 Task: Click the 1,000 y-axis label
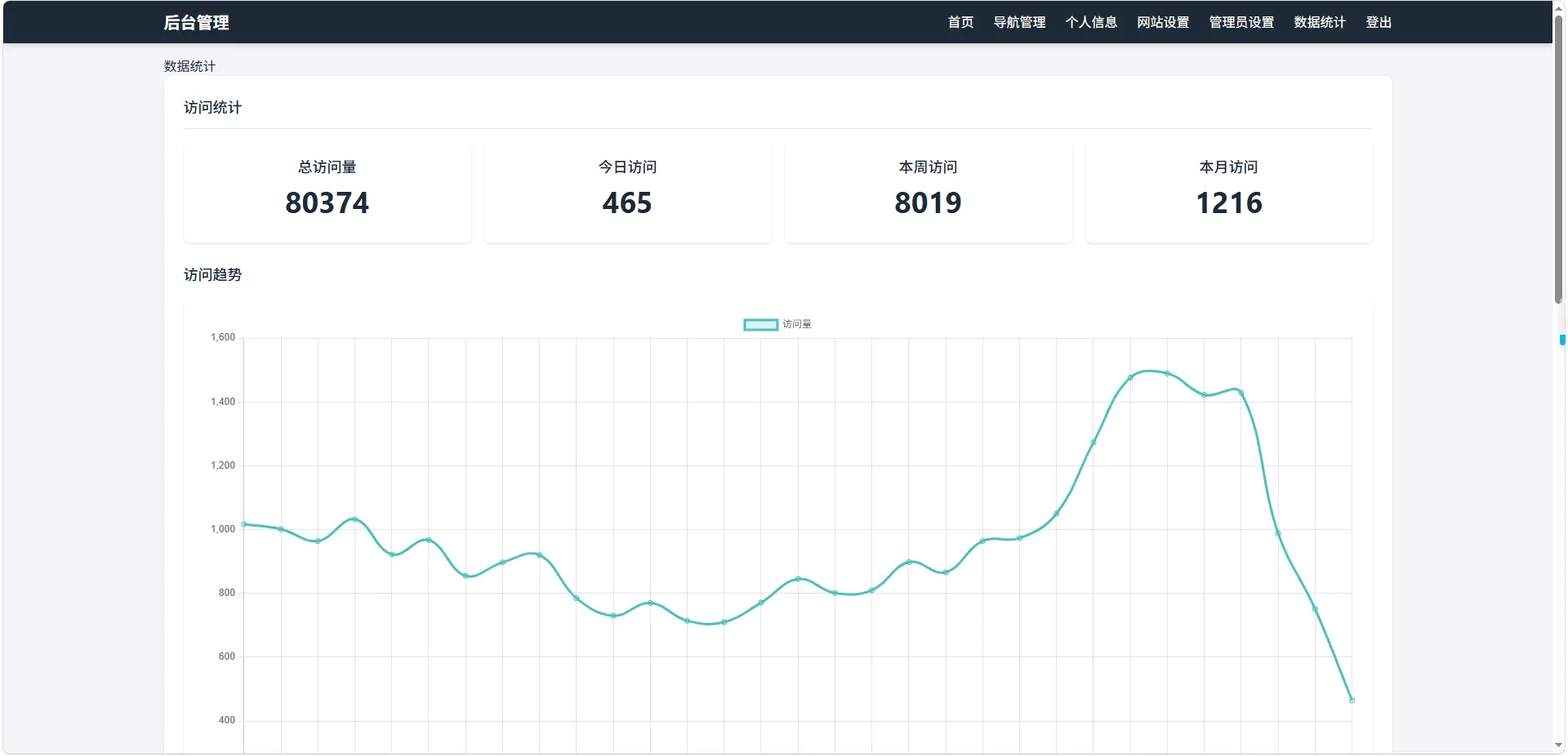pos(223,529)
